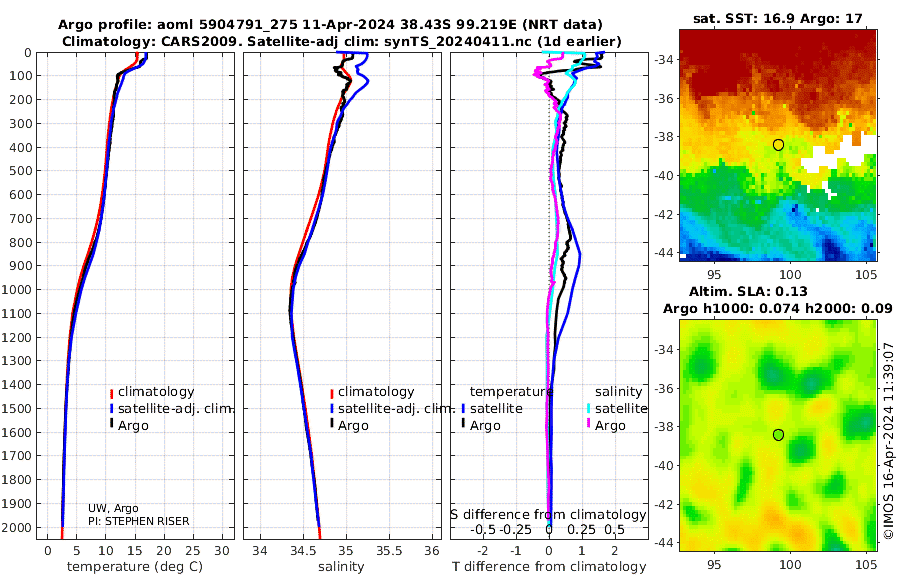
Task: Click the Argo profile title line
Action: (330, 25)
